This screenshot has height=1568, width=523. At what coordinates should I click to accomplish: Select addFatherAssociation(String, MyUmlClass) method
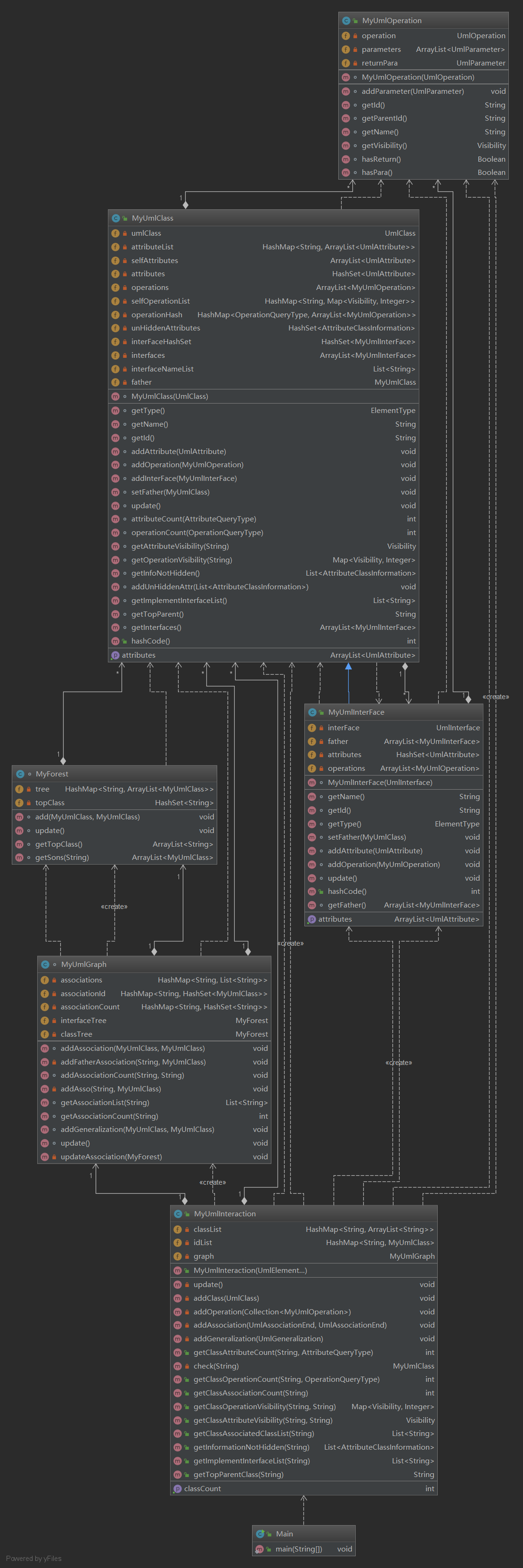154,1062
